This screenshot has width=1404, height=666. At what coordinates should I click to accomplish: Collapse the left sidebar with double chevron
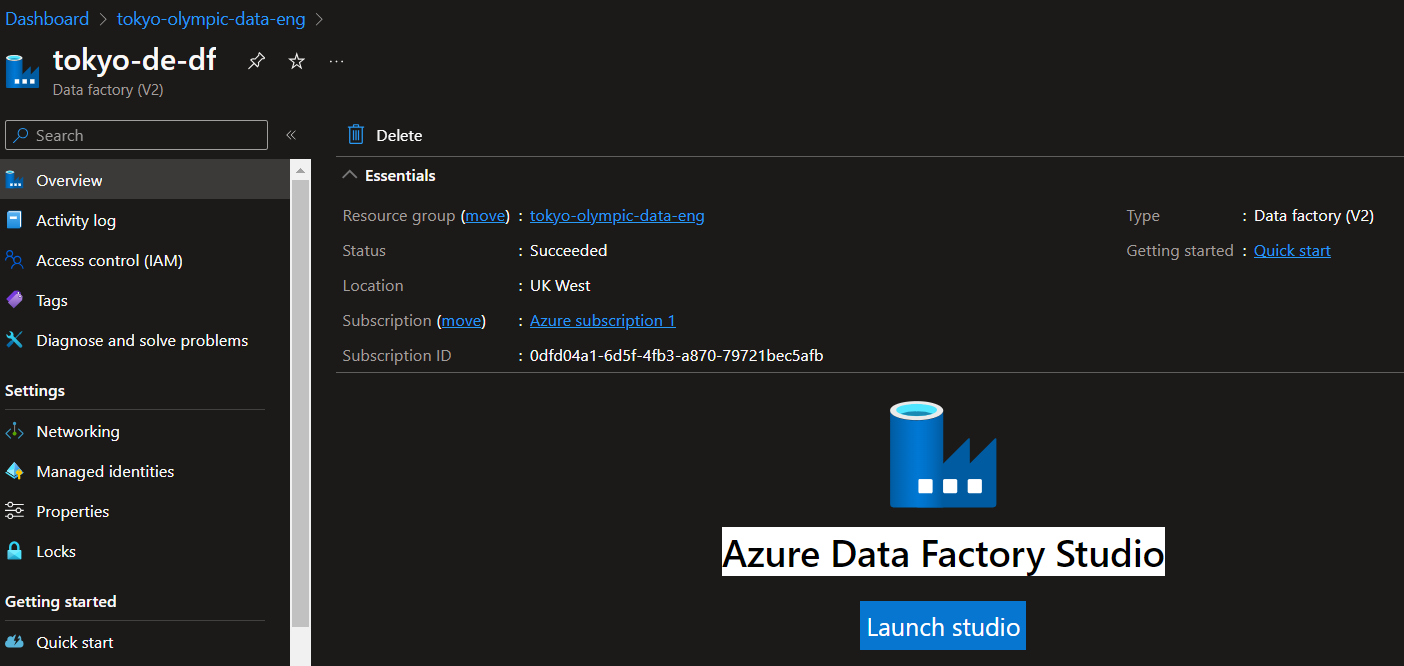pyautogui.click(x=291, y=135)
